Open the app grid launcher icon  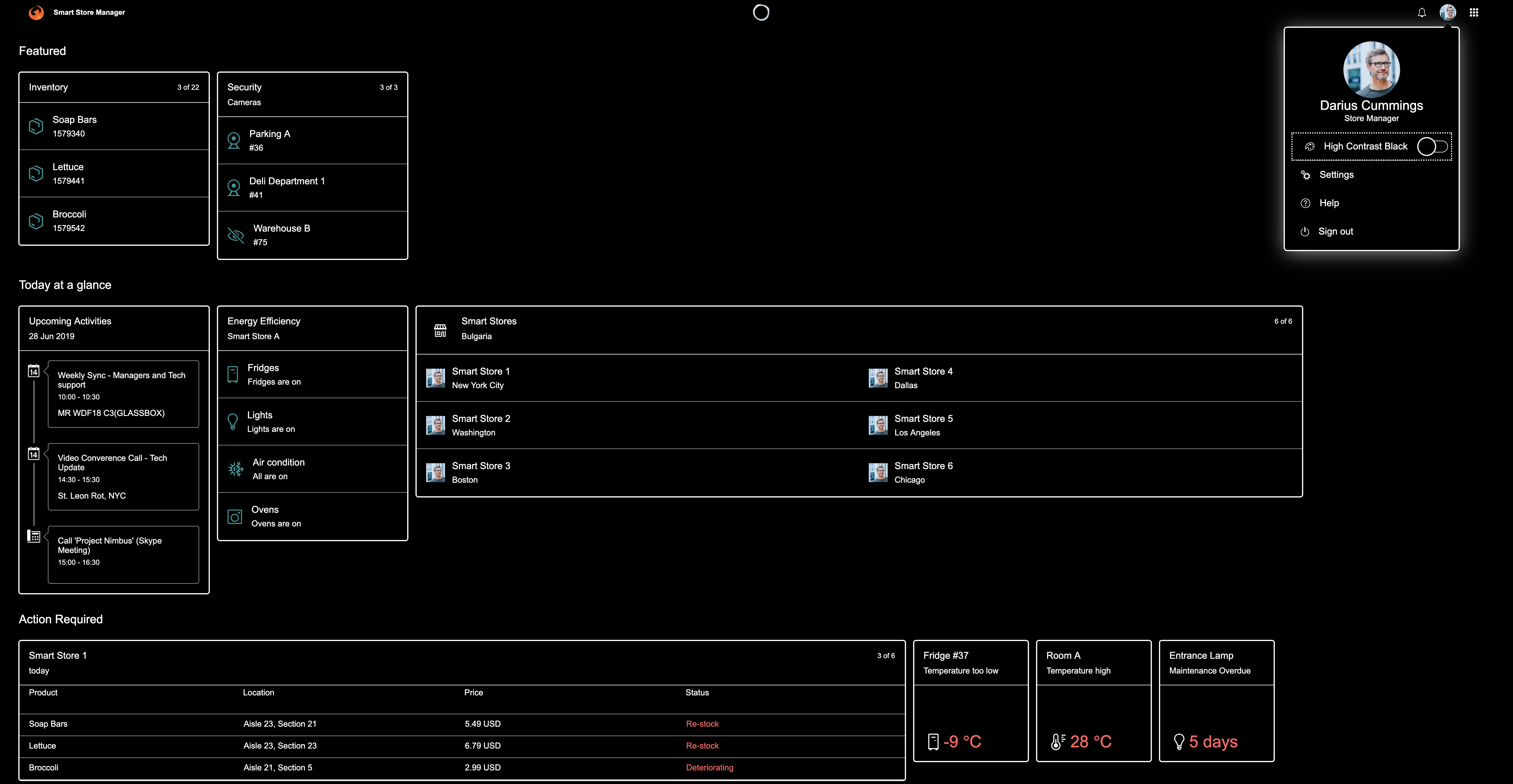point(1474,12)
